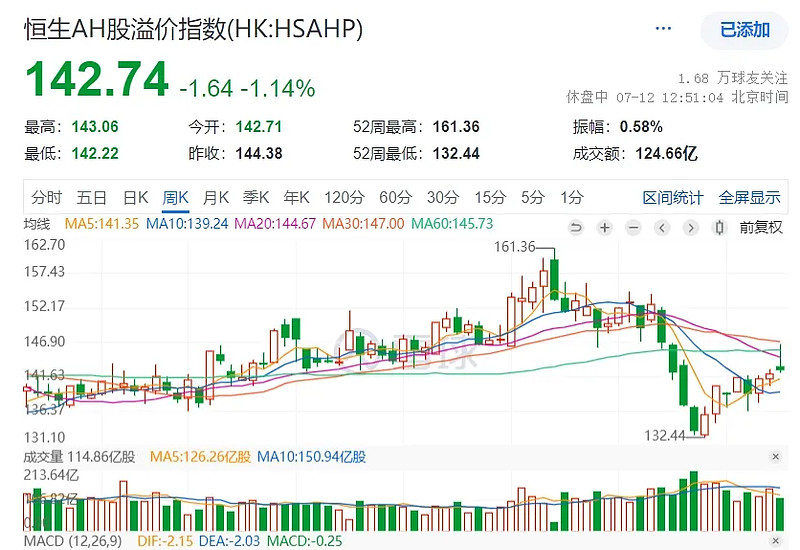Image resolution: width=800 pixels, height=550 pixels.
Task: Click the MA5:141.35 legend label
Action: coord(102,224)
